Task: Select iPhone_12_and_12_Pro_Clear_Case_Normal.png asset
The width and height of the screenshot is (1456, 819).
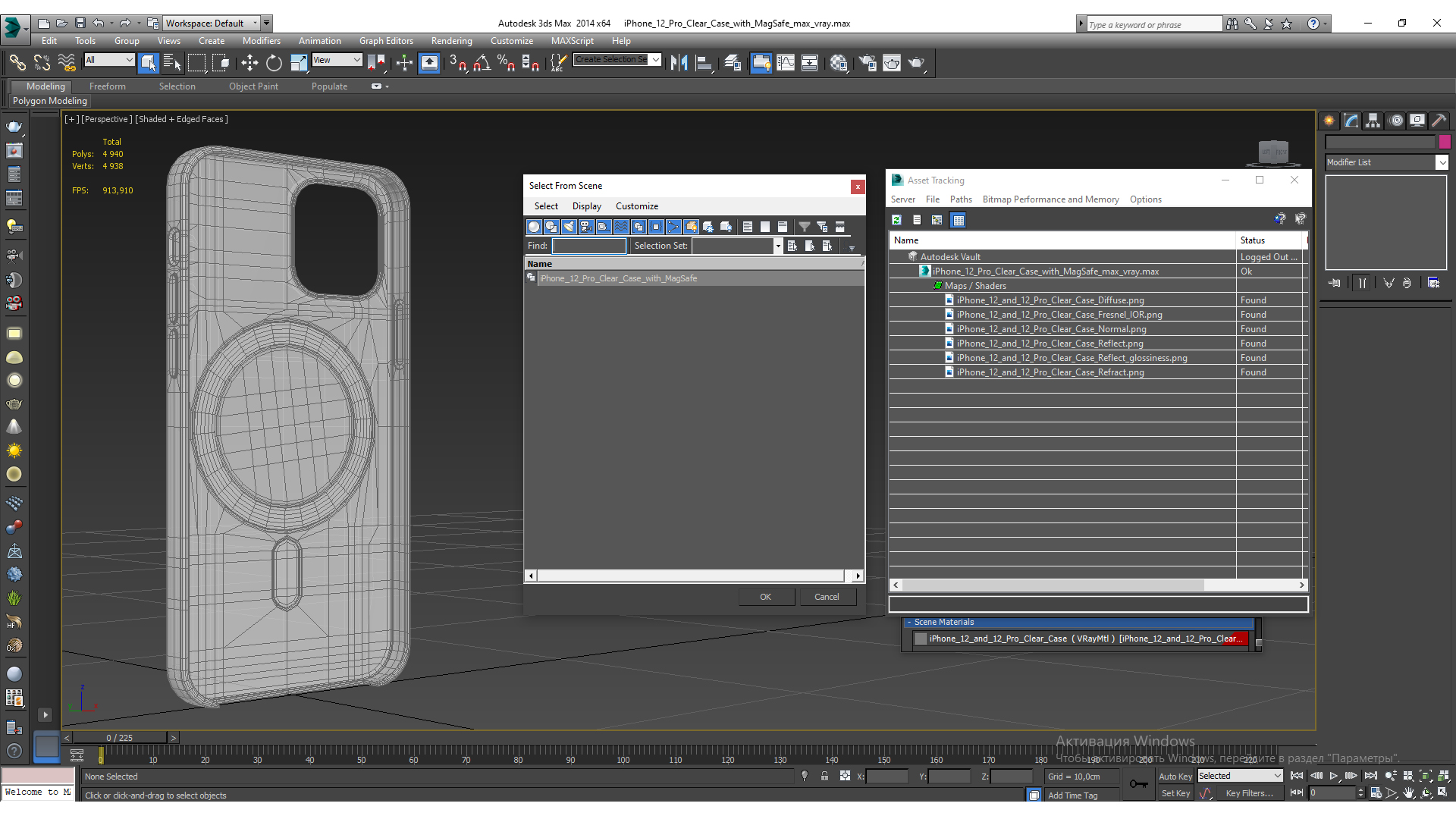Action: click(x=1051, y=329)
